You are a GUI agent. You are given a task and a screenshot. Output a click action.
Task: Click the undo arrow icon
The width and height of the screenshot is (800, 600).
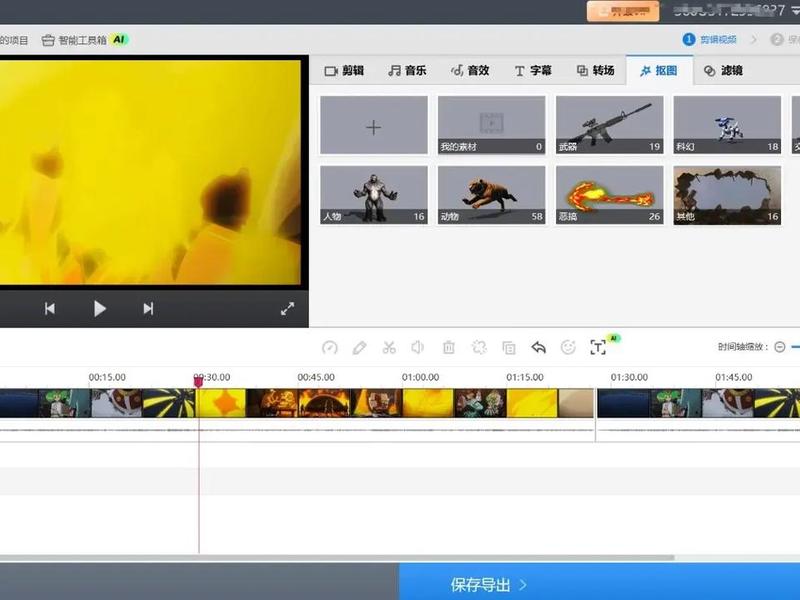[538, 347]
